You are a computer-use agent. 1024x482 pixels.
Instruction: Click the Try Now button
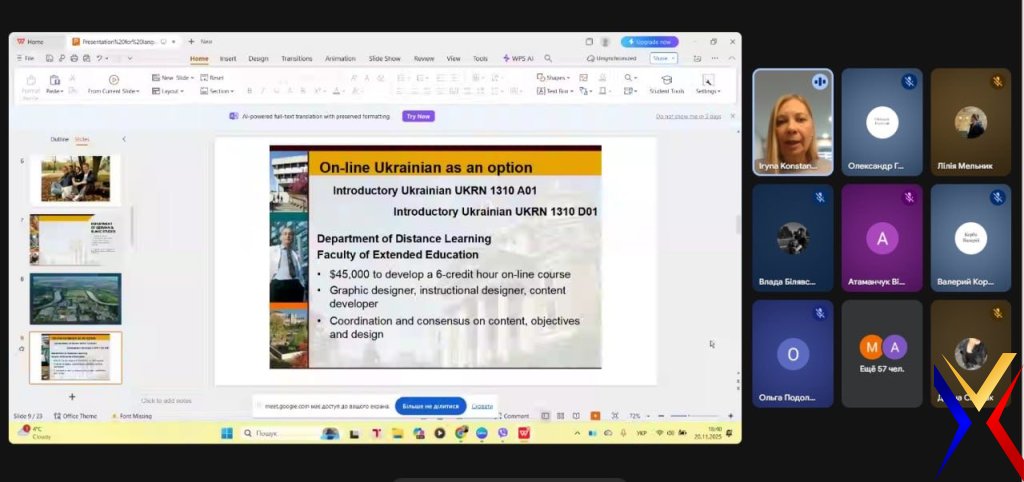click(x=418, y=116)
